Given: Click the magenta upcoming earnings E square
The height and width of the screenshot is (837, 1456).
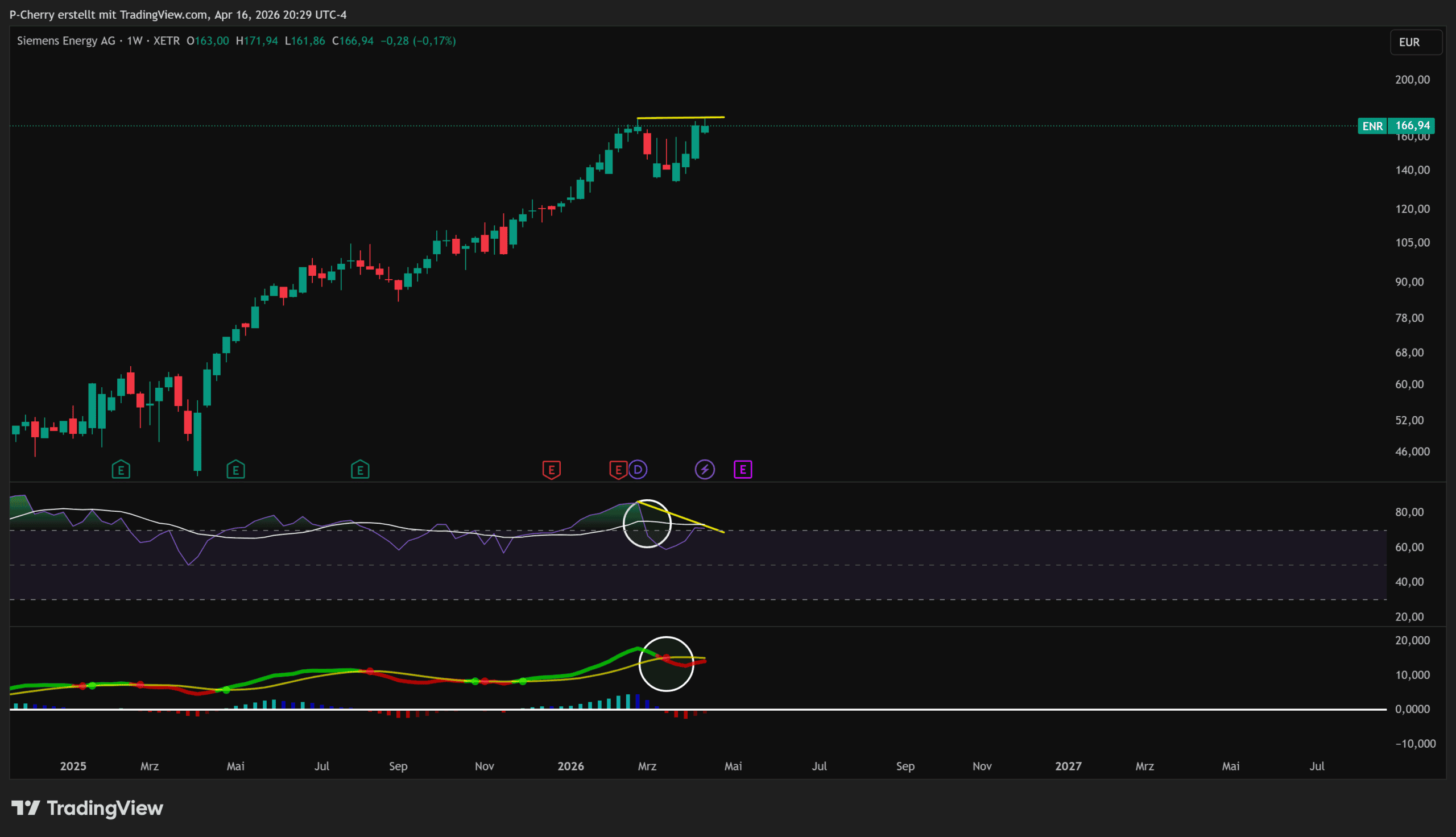Looking at the screenshot, I should (x=743, y=470).
